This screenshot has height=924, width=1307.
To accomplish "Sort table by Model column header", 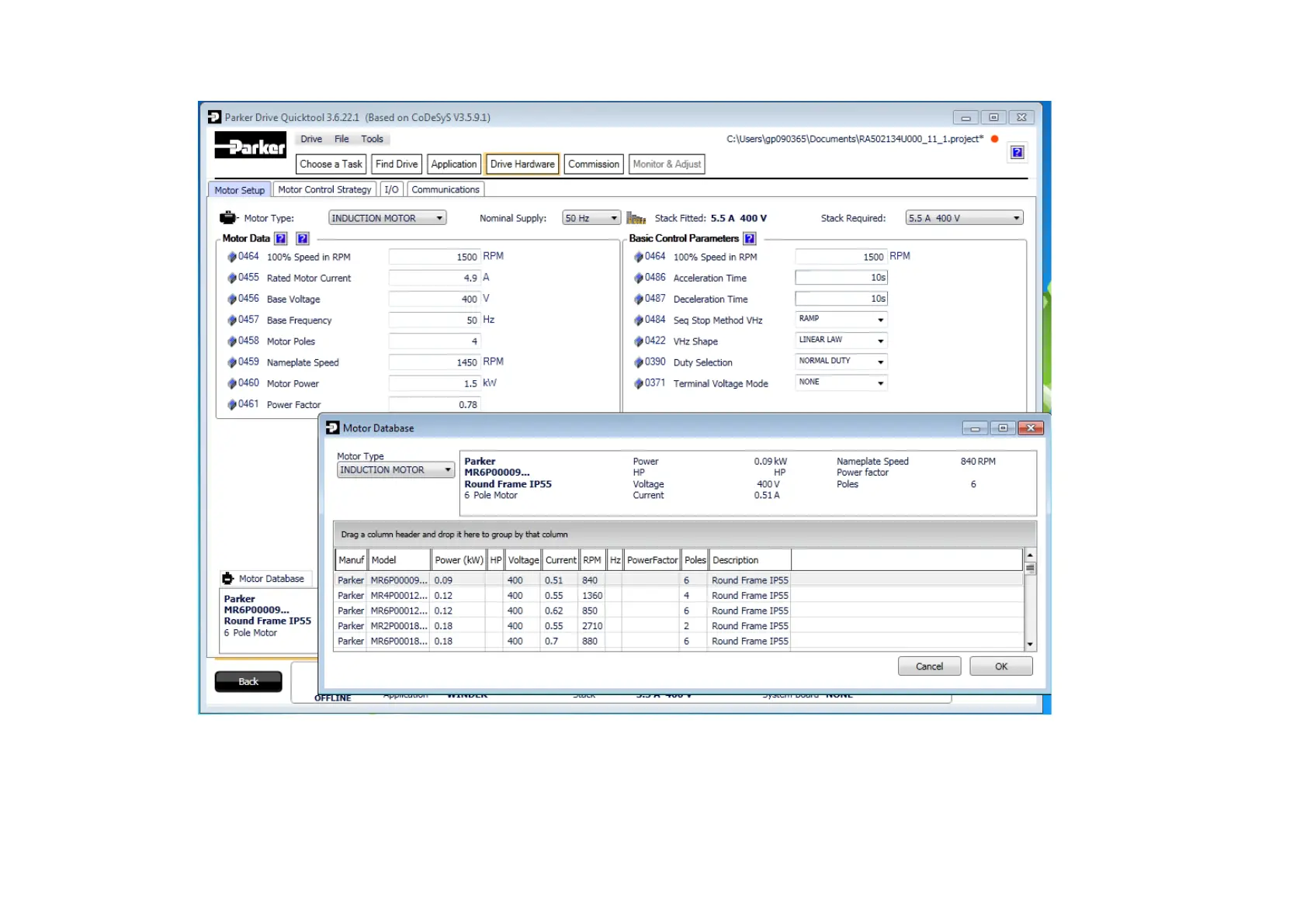I will 399,560.
